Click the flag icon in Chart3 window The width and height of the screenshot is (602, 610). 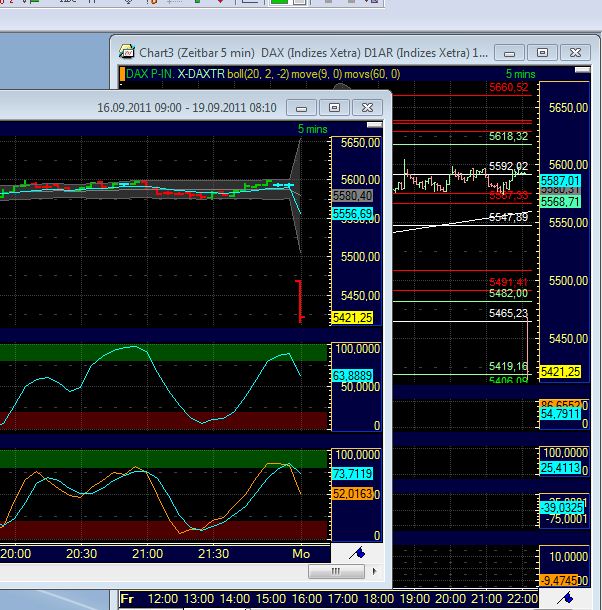coord(565,598)
